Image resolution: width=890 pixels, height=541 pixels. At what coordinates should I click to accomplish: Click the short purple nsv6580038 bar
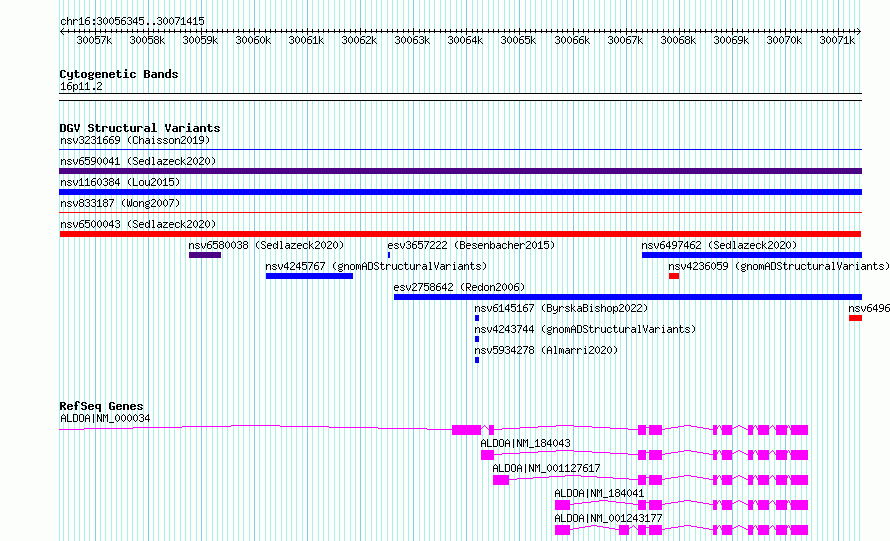[x=205, y=255]
